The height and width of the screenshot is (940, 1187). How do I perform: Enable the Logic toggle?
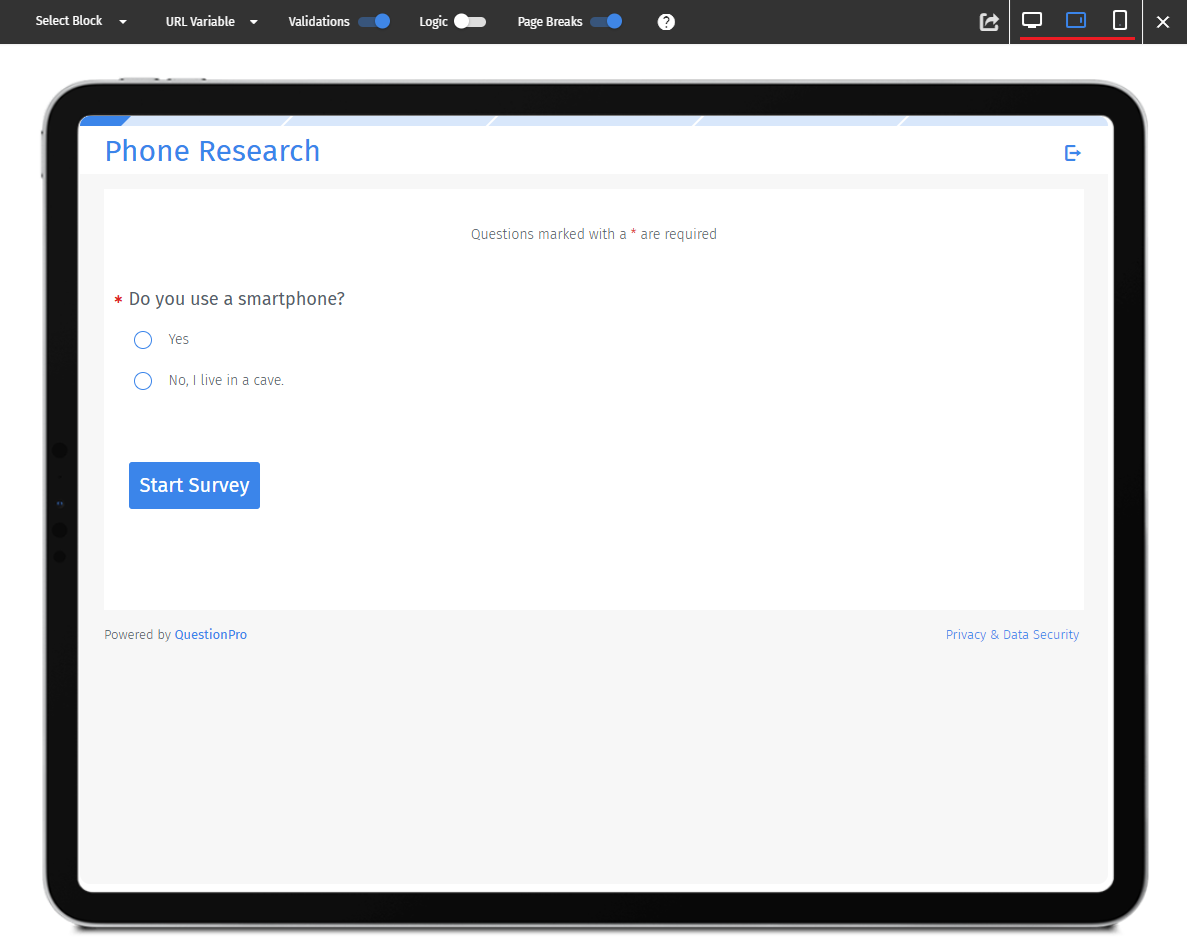(x=471, y=21)
